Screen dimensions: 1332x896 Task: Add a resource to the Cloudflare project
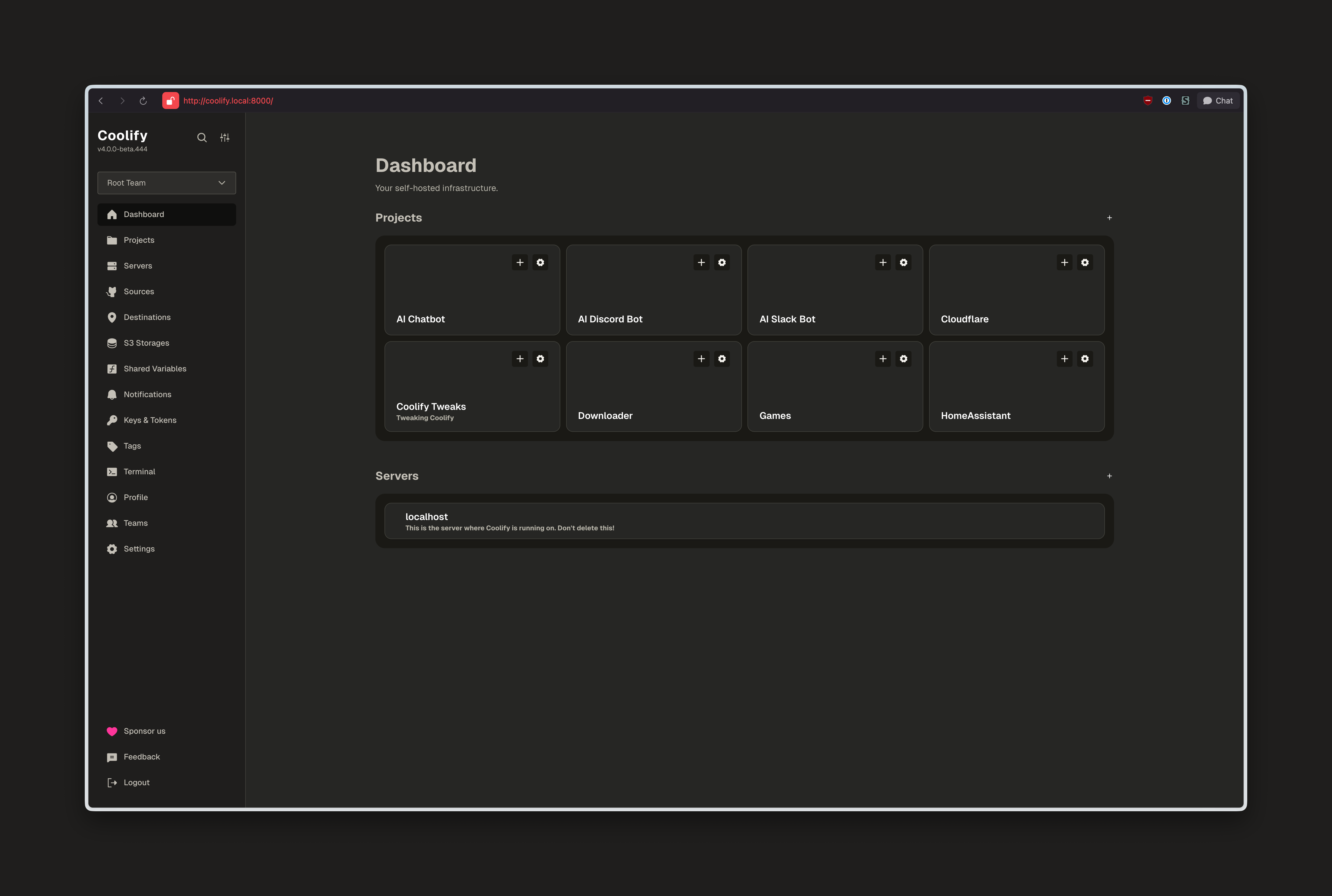click(x=1064, y=262)
